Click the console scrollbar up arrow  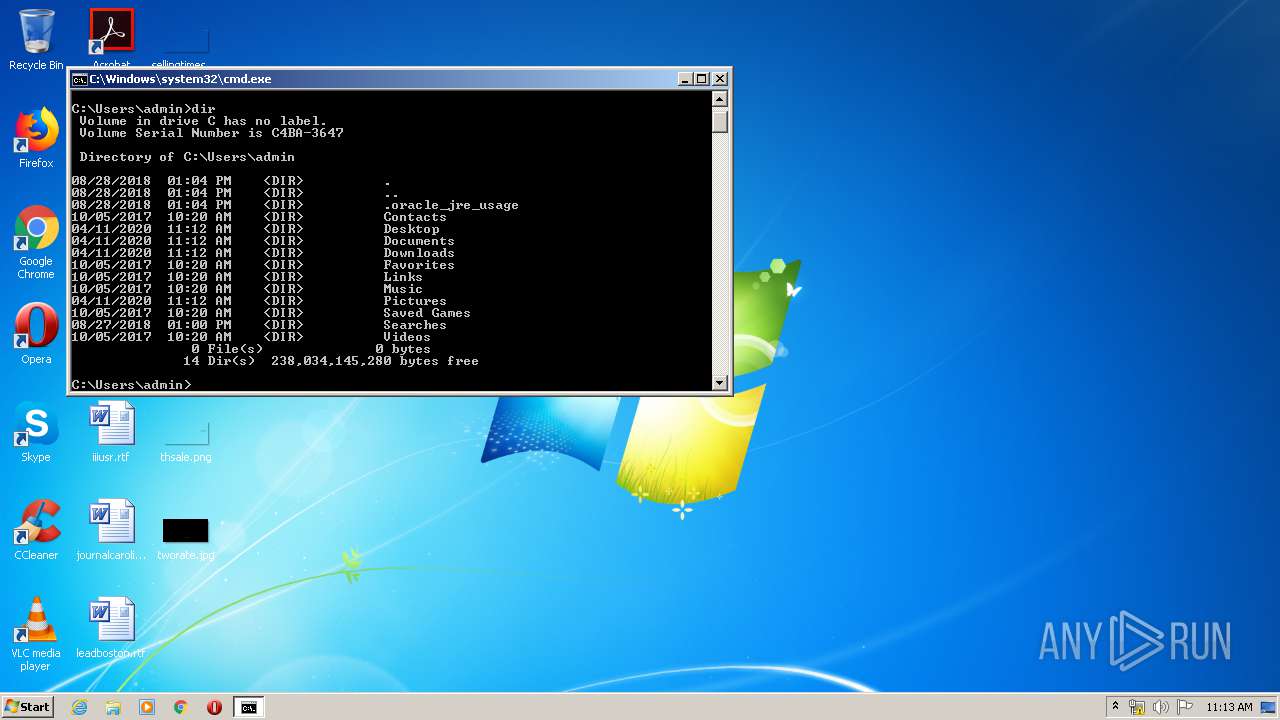point(720,99)
